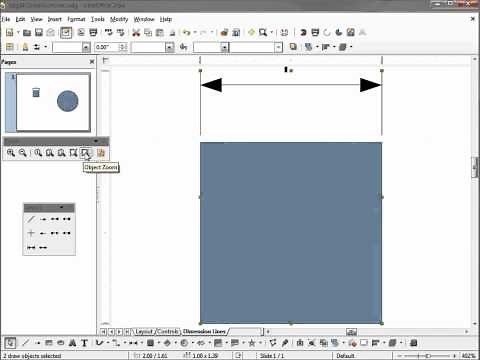
Task: Click the line width input field
Action: click(107, 47)
